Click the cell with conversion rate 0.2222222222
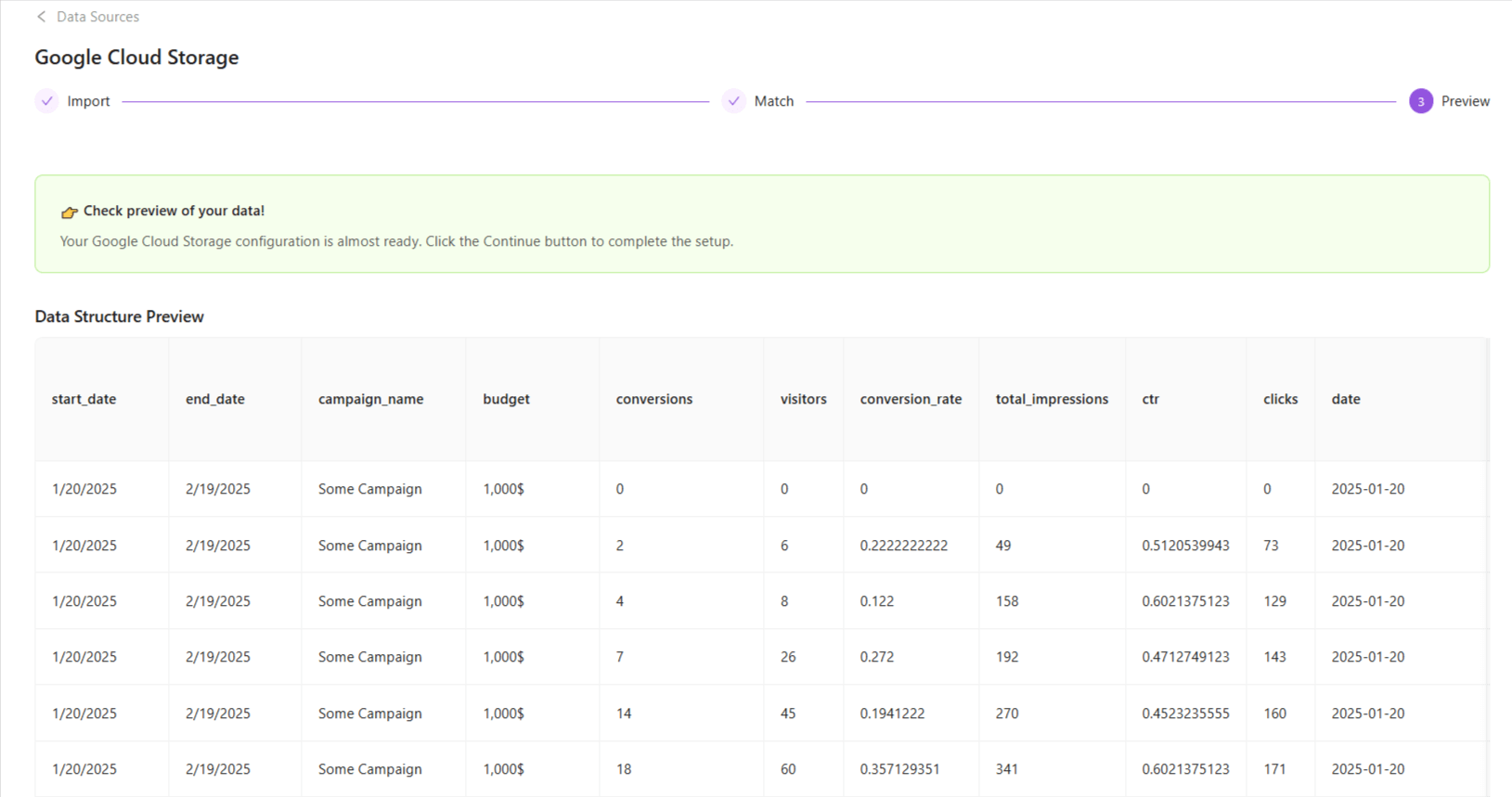The width and height of the screenshot is (1512, 797). (903, 546)
